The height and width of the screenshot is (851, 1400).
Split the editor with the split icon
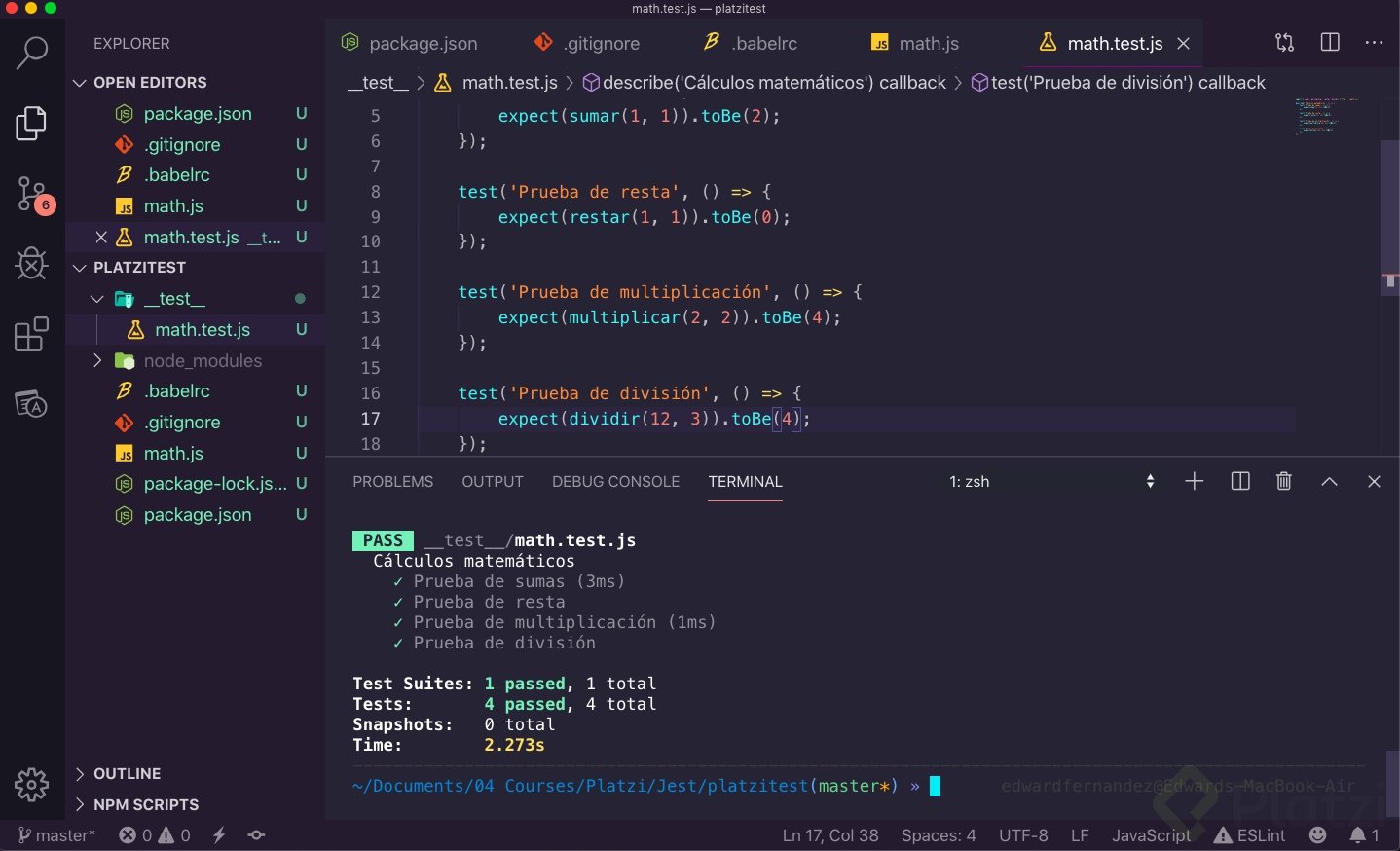pos(1329,43)
